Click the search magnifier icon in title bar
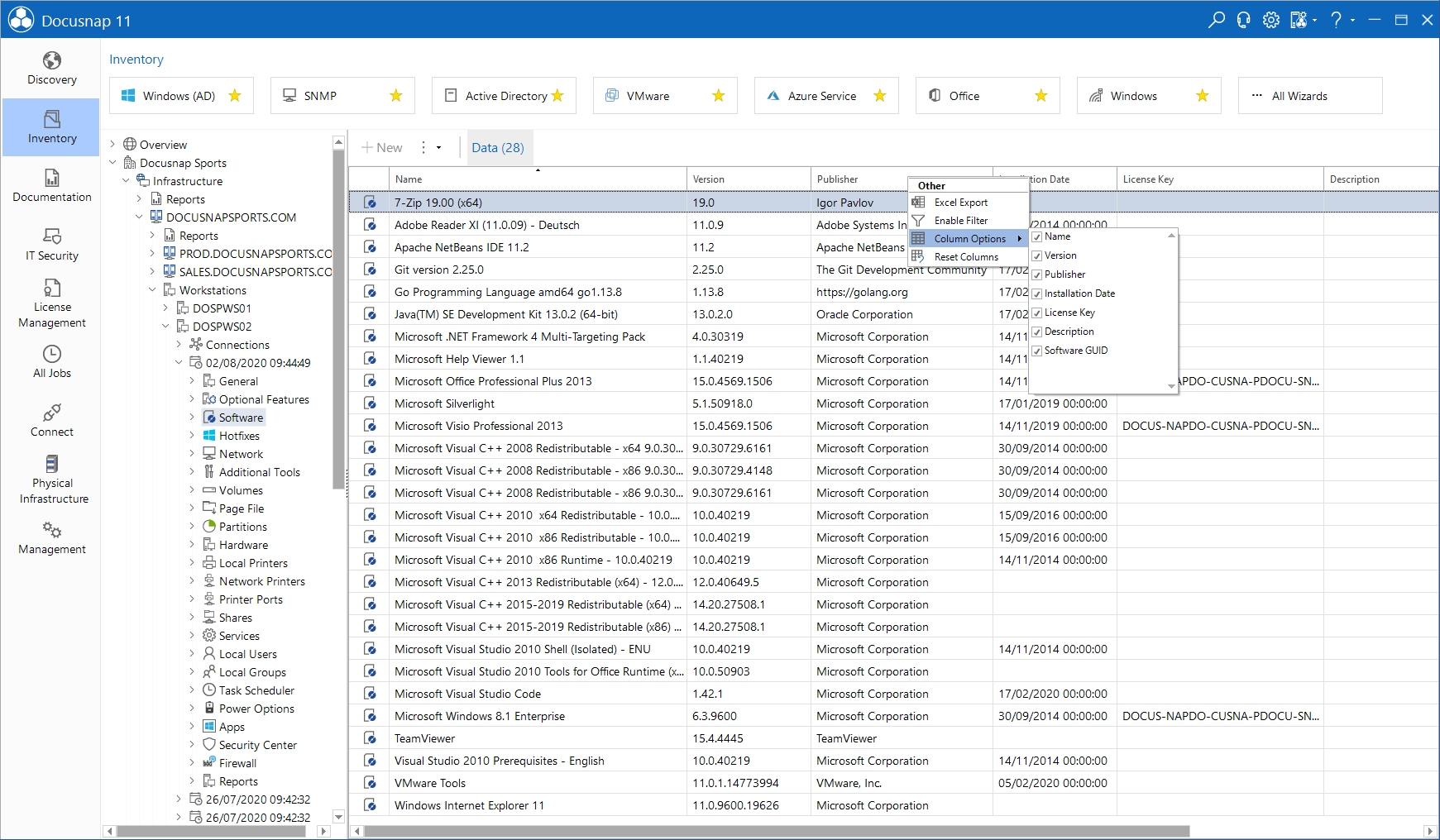The width and height of the screenshot is (1440, 840). click(1217, 20)
